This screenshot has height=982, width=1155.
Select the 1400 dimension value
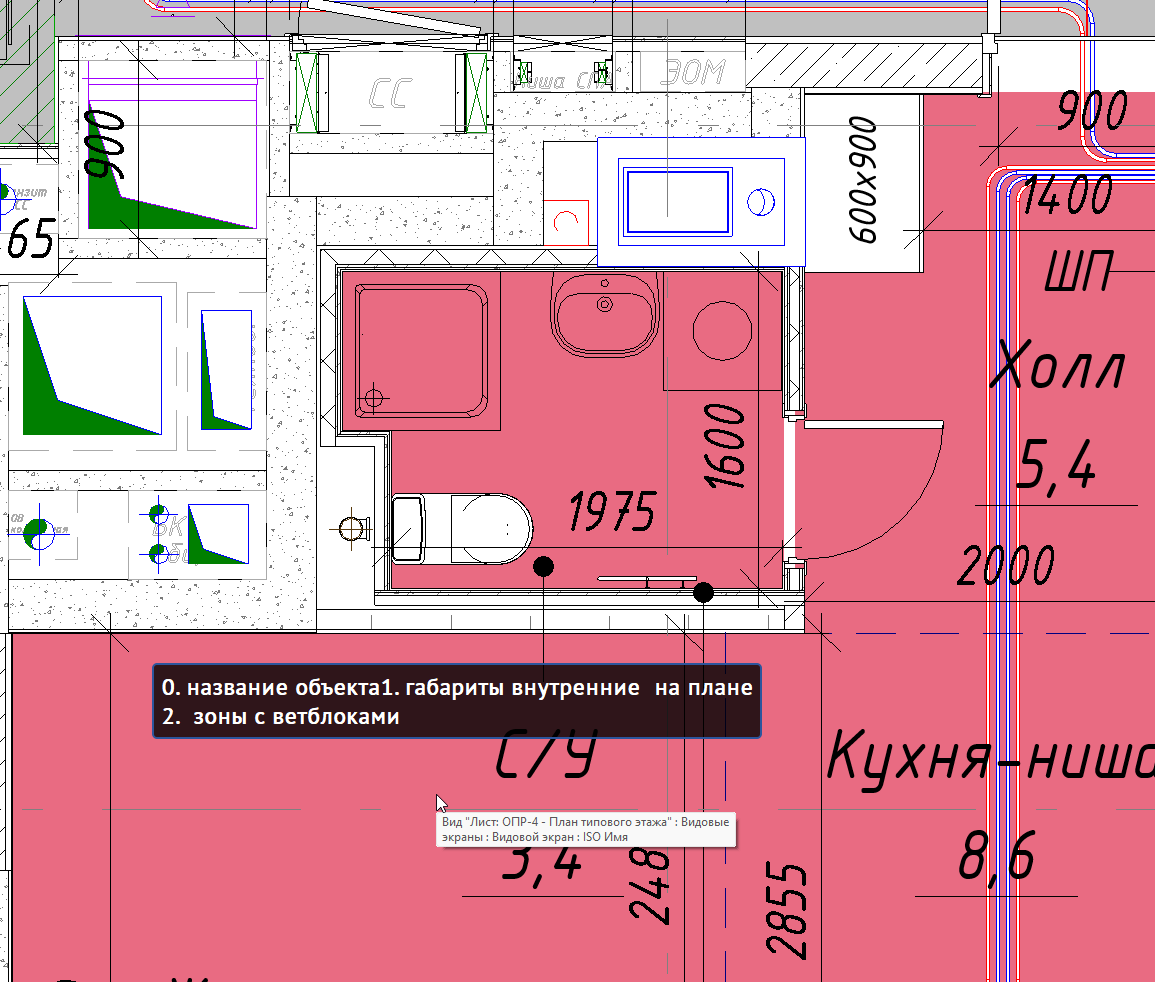click(1068, 194)
